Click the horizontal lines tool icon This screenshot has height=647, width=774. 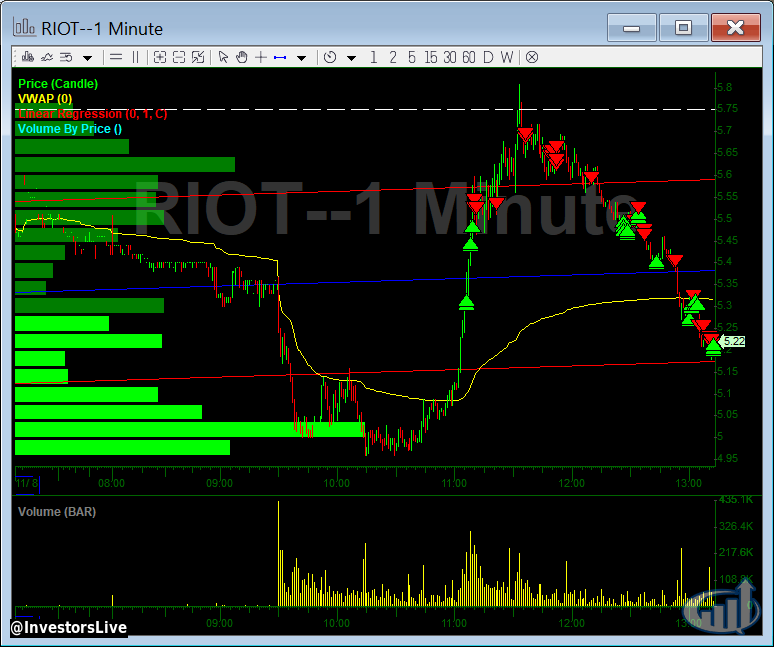click(x=116, y=58)
